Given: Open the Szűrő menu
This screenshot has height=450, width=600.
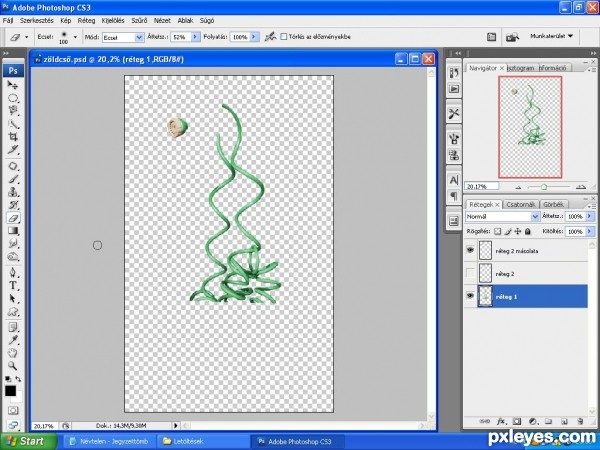Looking at the screenshot, I should click(x=139, y=20).
